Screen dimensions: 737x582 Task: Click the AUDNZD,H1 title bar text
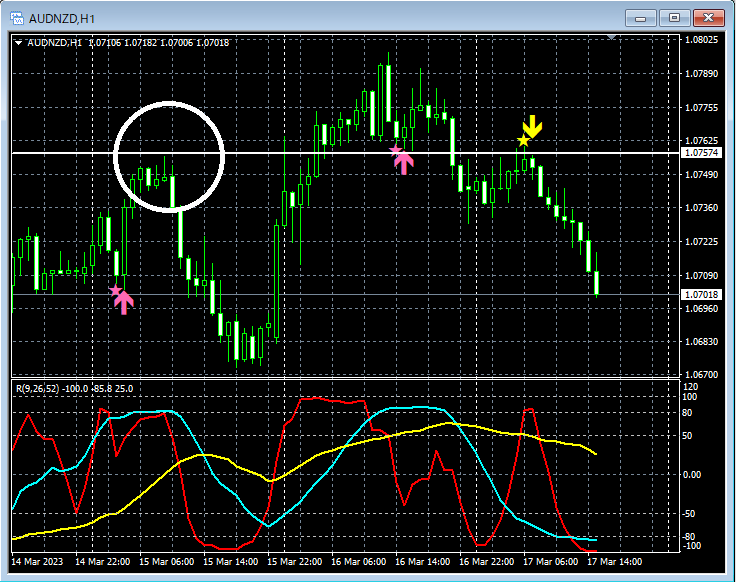click(62, 19)
